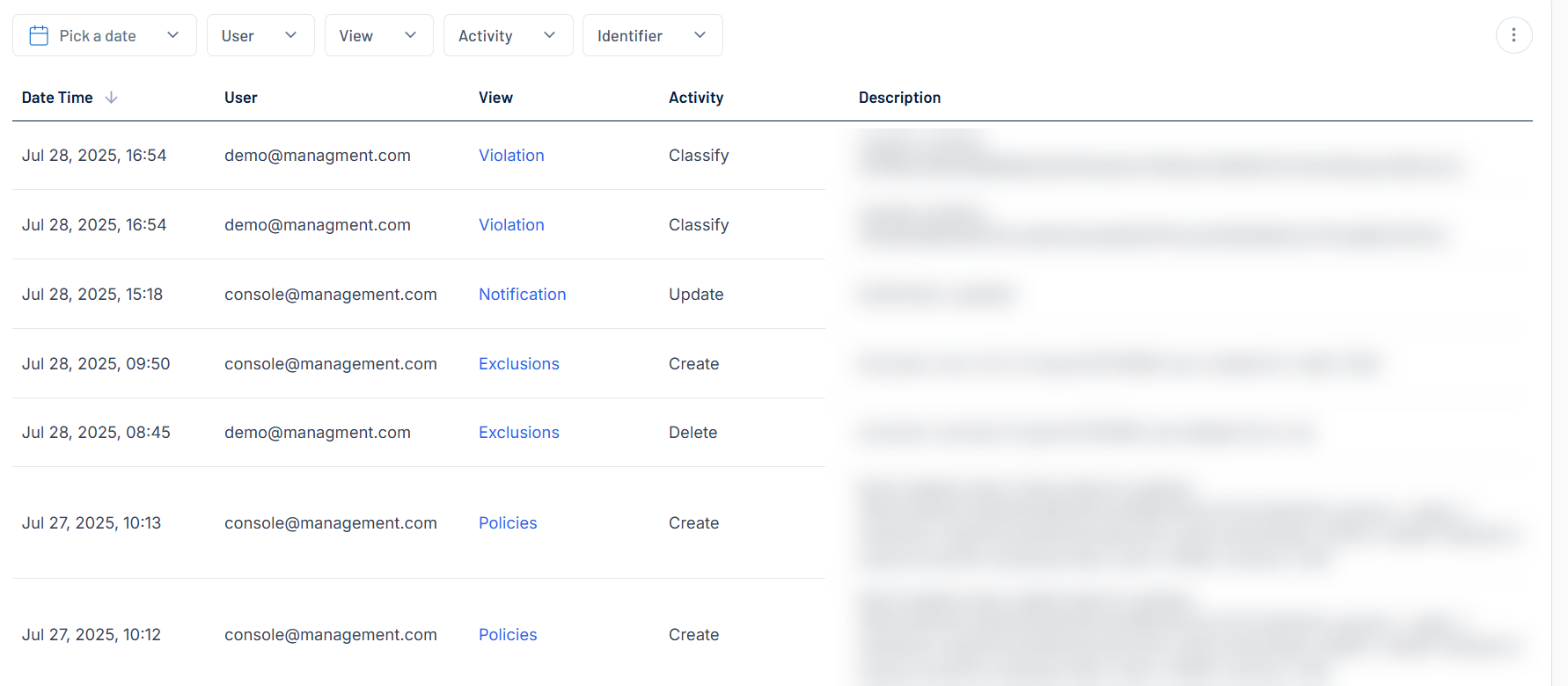1568x686 pixels.
Task: Click the Description column header
Action: pyautogui.click(x=899, y=98)
